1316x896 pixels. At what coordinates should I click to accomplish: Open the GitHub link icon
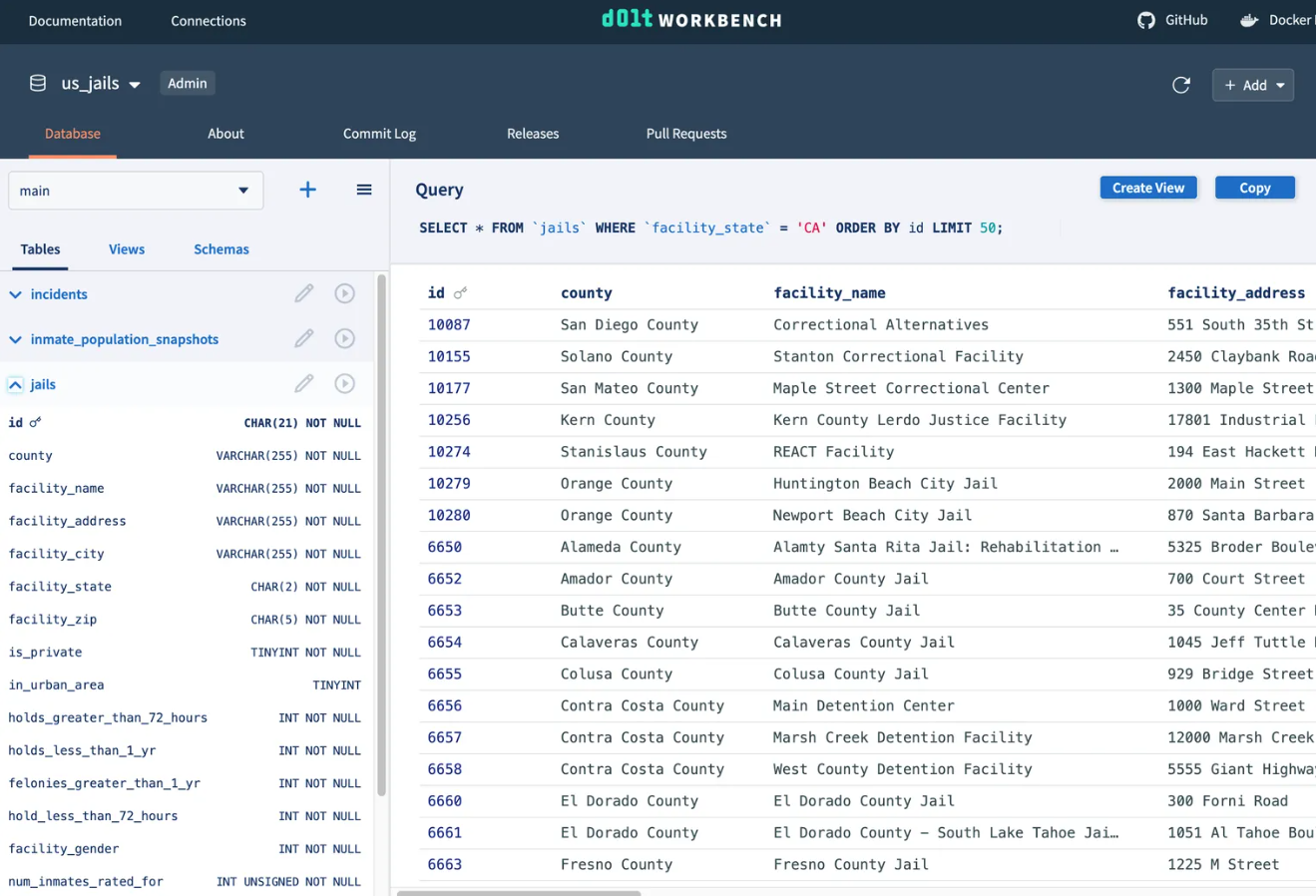coord(1146,20)
